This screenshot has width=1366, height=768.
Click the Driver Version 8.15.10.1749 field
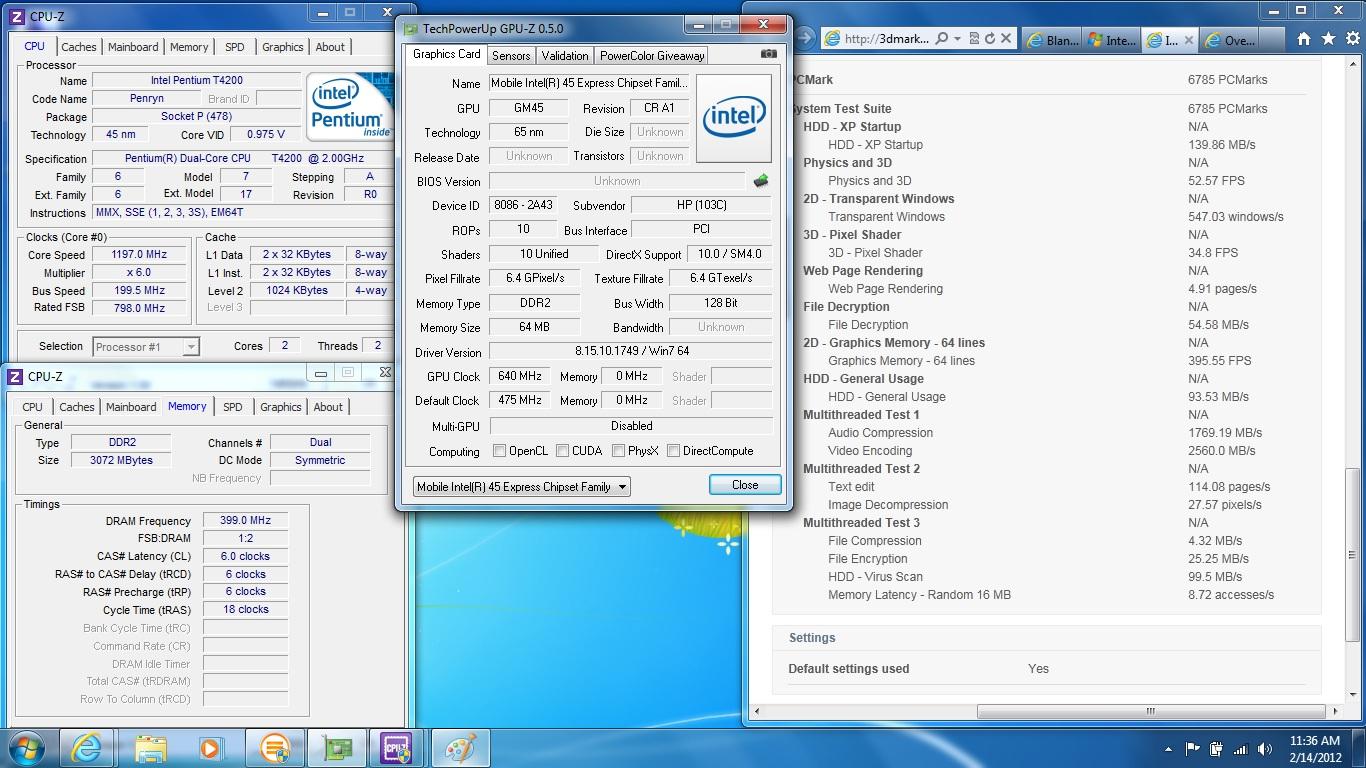(x=631, y=352)
